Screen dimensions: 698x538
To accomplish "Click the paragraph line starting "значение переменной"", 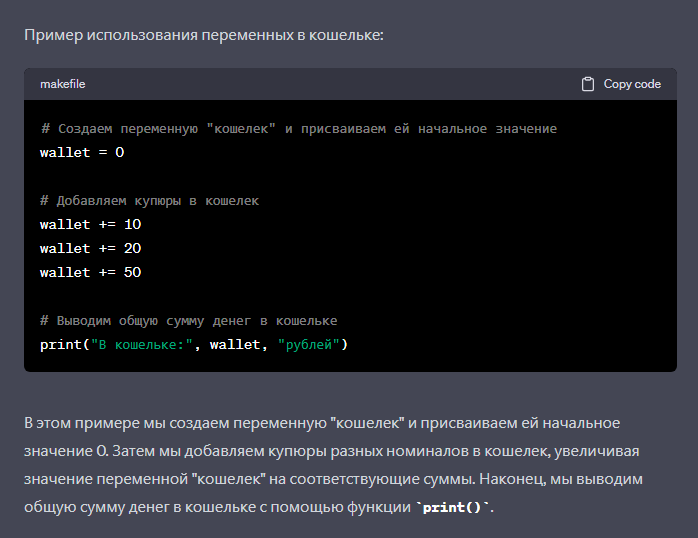I will coord(333,479).
